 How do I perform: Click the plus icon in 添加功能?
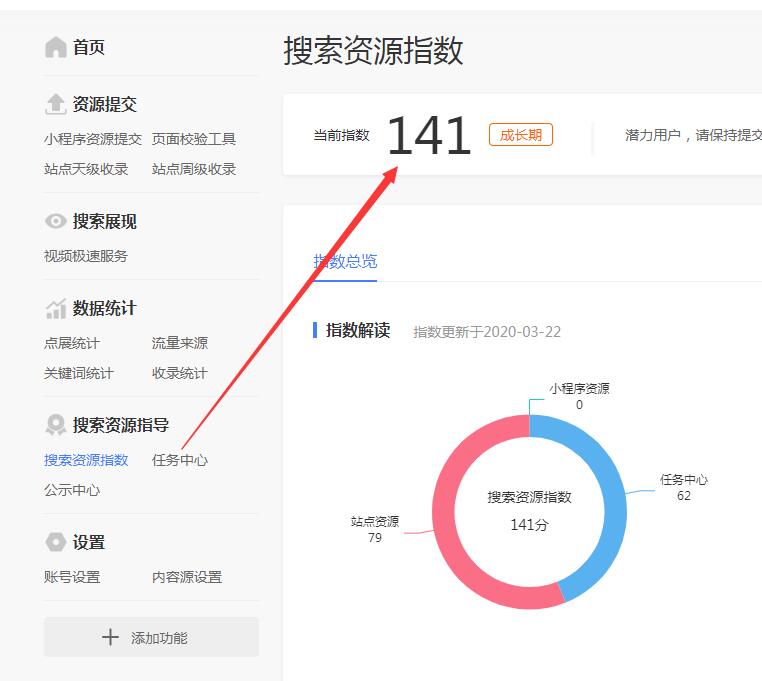pos(110,637)
